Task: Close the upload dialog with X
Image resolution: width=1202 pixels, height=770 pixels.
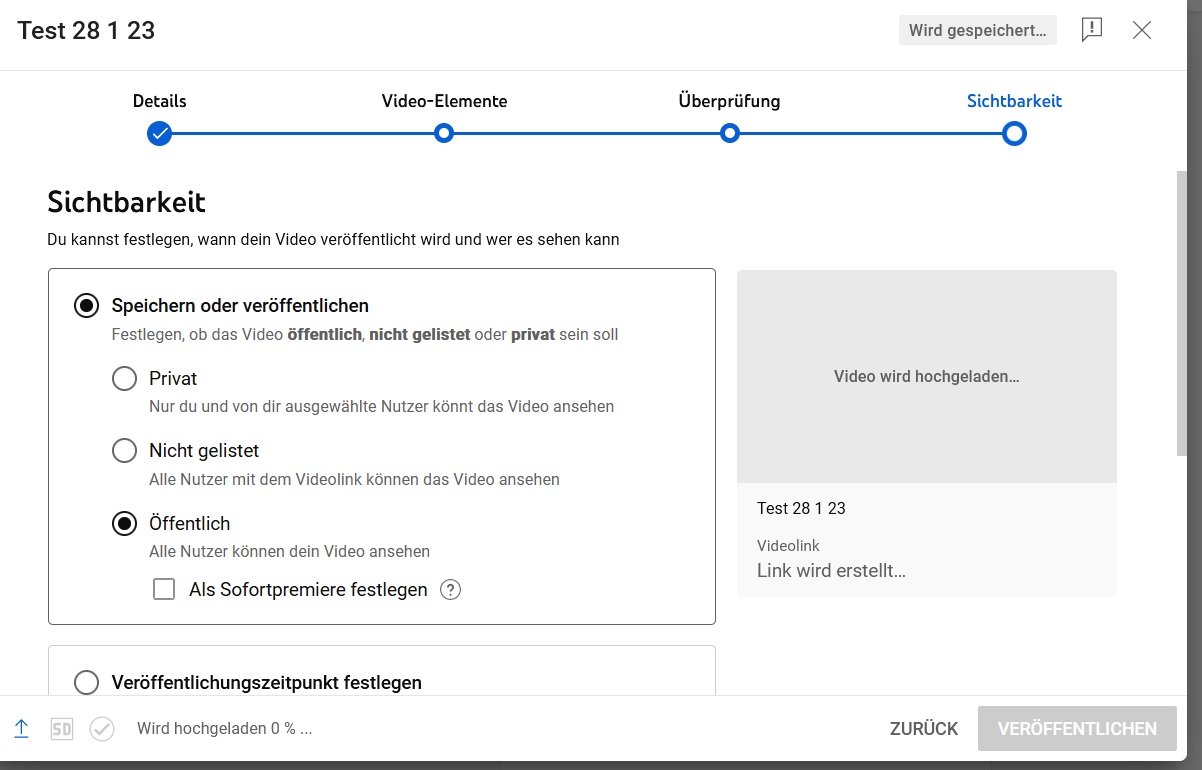Action: [x=1142, y=30]
